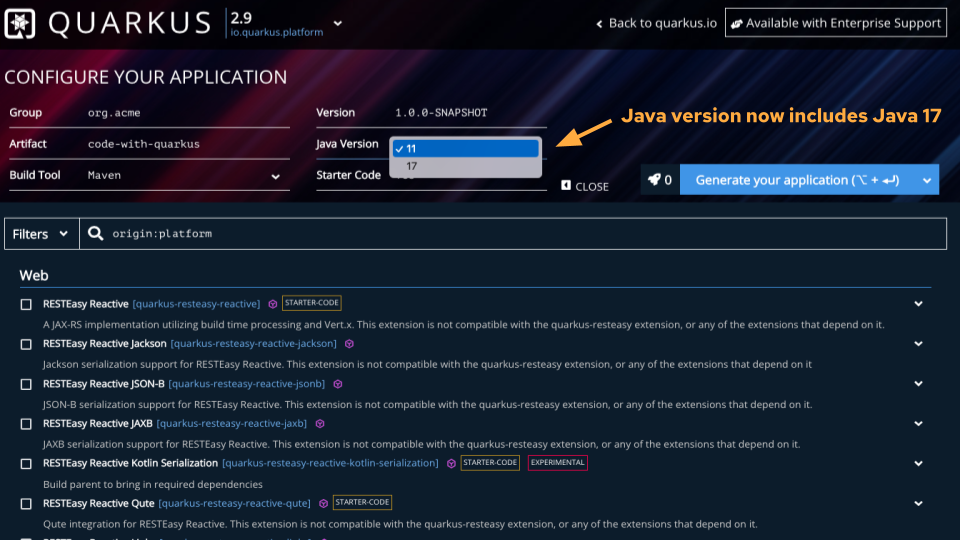Click Generate your application button
The width and height of the screenshot is (960, 540).
[x=798, y=180]
